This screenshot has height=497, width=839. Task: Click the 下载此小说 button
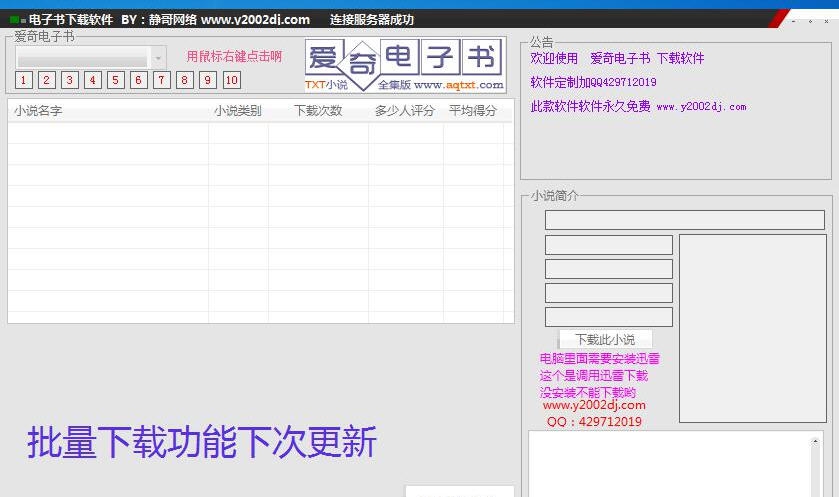tap(605, 340)
